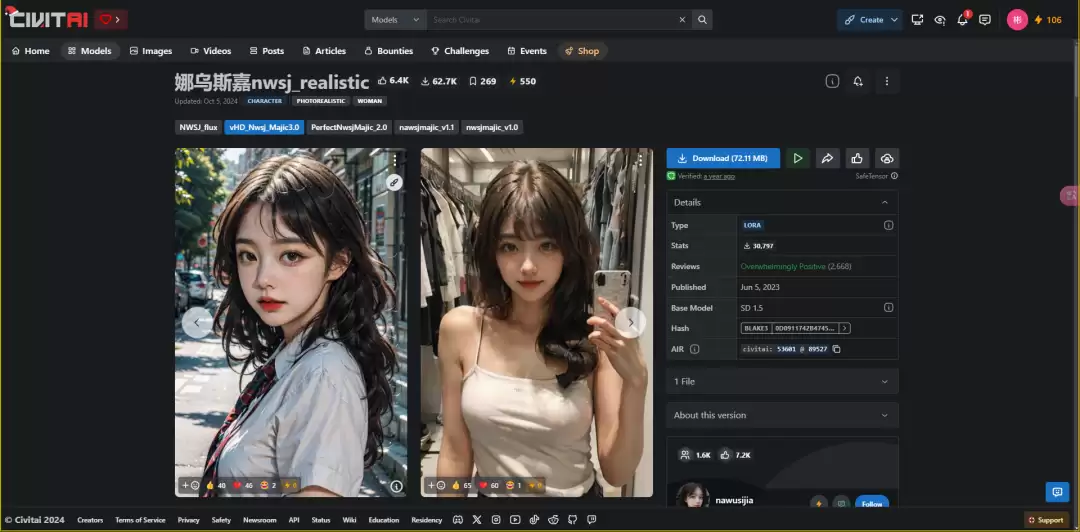Switch to the Images navigation tab
The height and width of the screenshot is (532, 1080).
click(151, 51)
